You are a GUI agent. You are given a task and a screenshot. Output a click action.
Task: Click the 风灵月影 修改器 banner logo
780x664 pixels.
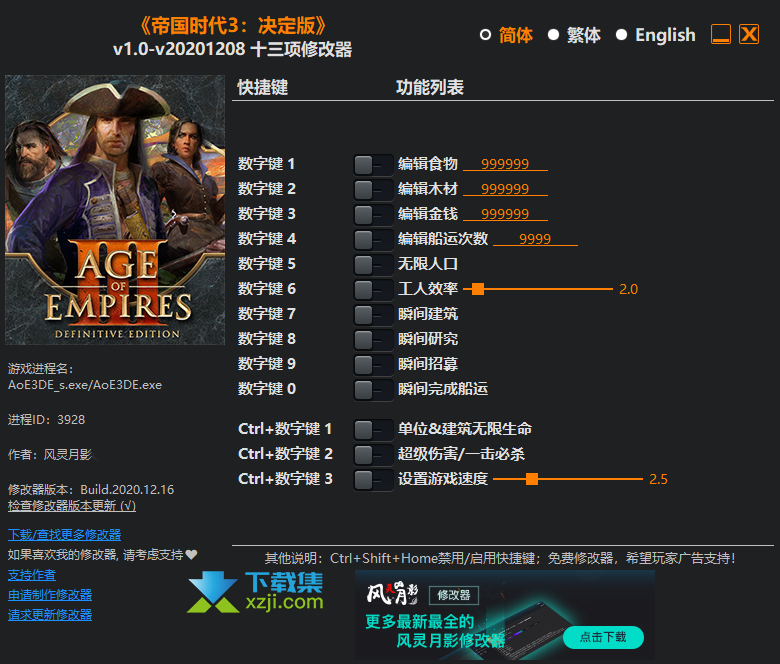click(423, 594)
